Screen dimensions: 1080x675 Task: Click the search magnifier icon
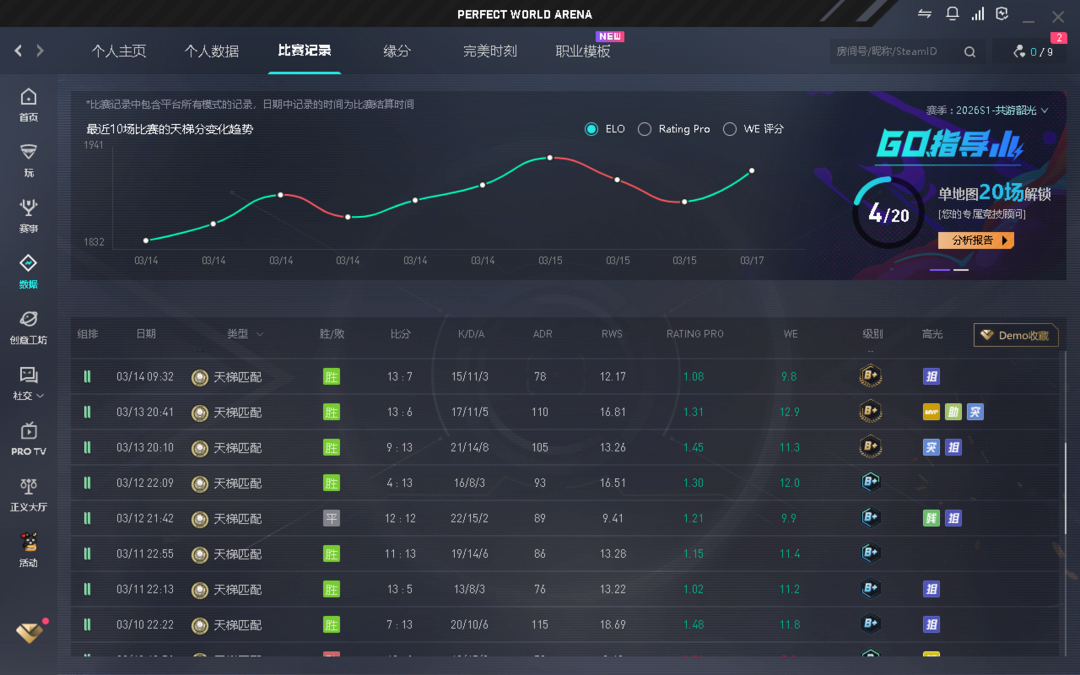(x=969, y=52)
